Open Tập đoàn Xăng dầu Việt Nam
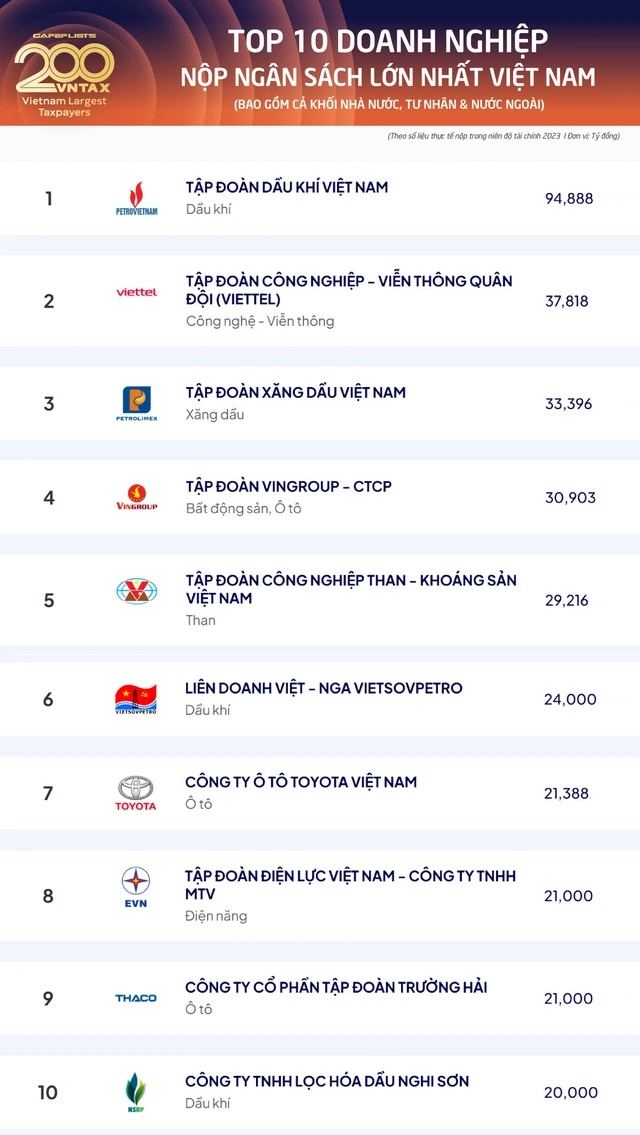Viewport: 640px width, 1135px height. coord(296,393)
